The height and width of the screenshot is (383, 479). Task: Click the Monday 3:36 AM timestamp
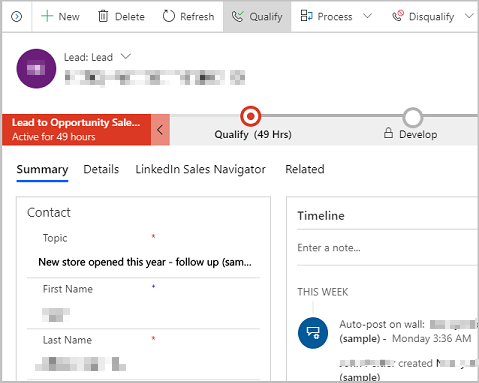432,338
